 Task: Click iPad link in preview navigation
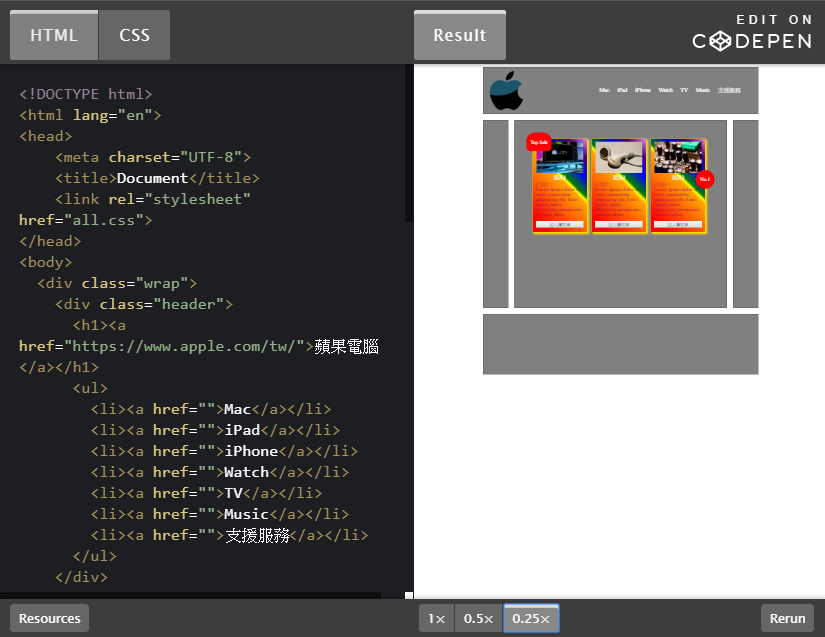[622, 90]
